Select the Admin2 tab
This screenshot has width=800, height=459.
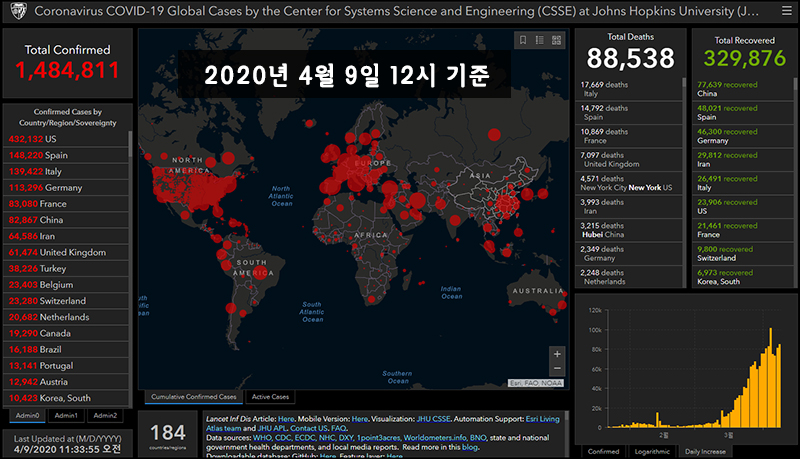[105, 416]
